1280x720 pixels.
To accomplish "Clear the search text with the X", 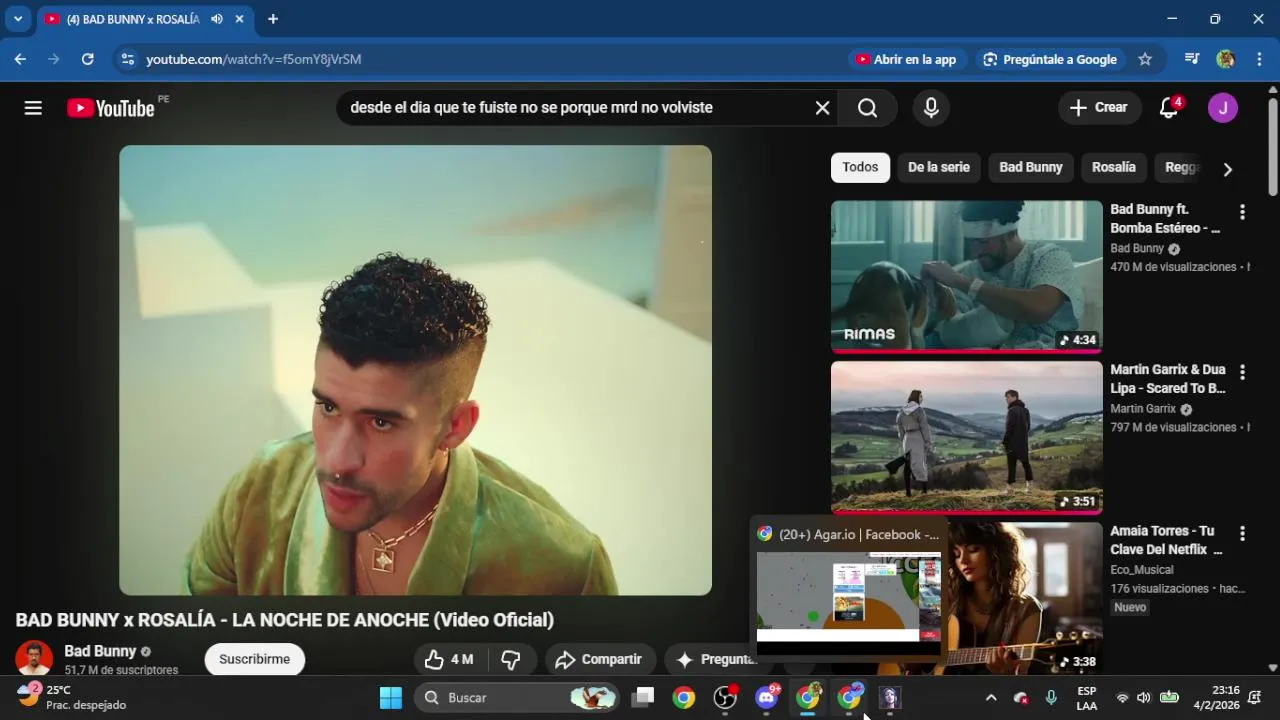I will pos(822,108).
